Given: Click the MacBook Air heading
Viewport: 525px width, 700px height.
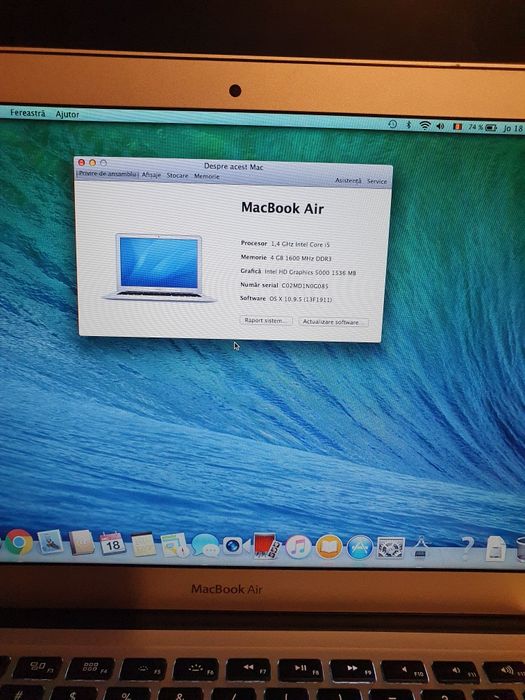Looking at the screenshot, I should coord(282,208).
